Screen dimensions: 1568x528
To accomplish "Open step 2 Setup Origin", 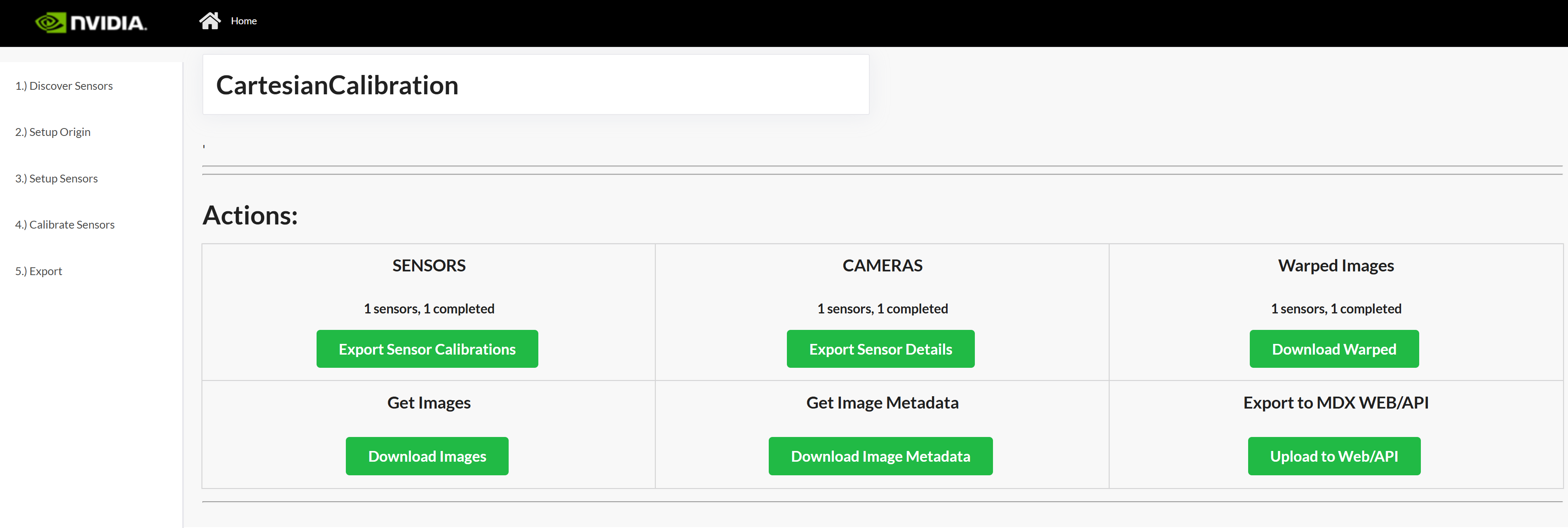I will point(53,132).
